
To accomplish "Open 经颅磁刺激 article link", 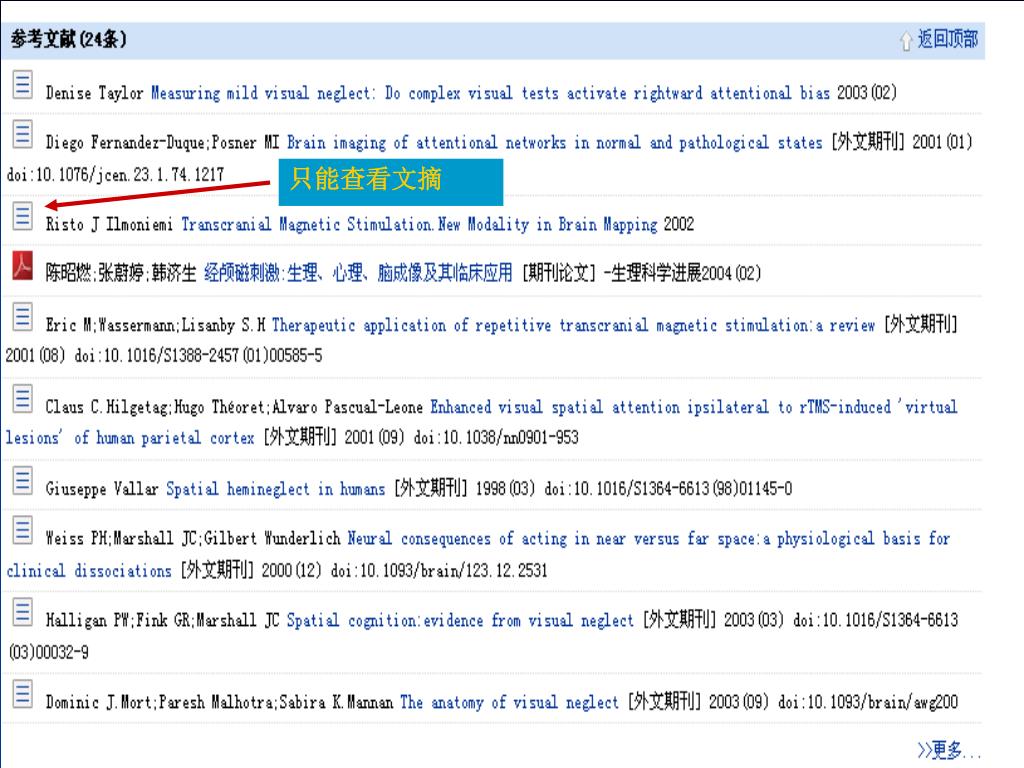I will (358, 273).
